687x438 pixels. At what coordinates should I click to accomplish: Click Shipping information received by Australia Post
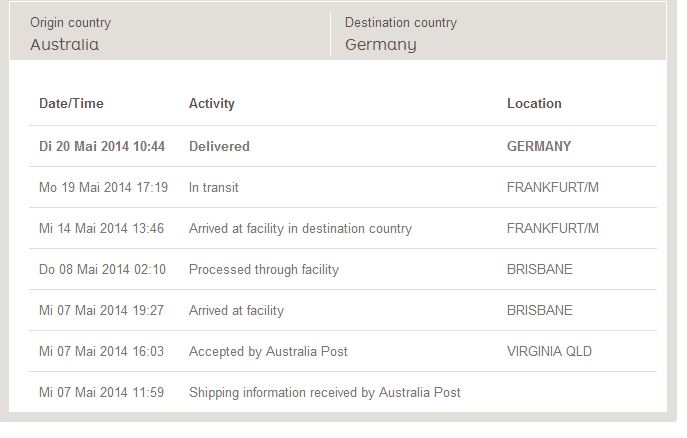pyautogui.click(x=325, y=392)
